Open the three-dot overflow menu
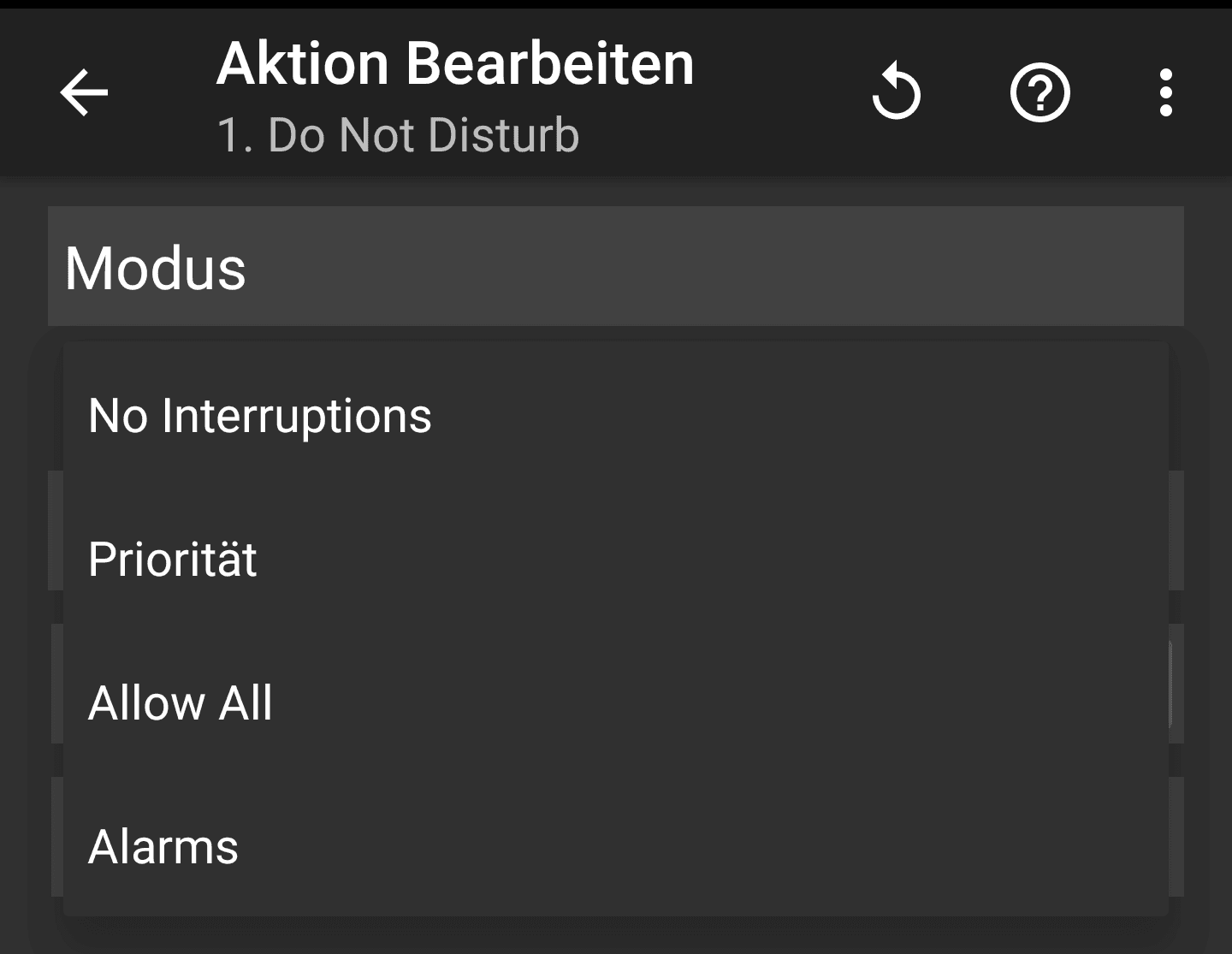The width and height of the screenshot is (1232, 954). click(x=1165, y=92)
